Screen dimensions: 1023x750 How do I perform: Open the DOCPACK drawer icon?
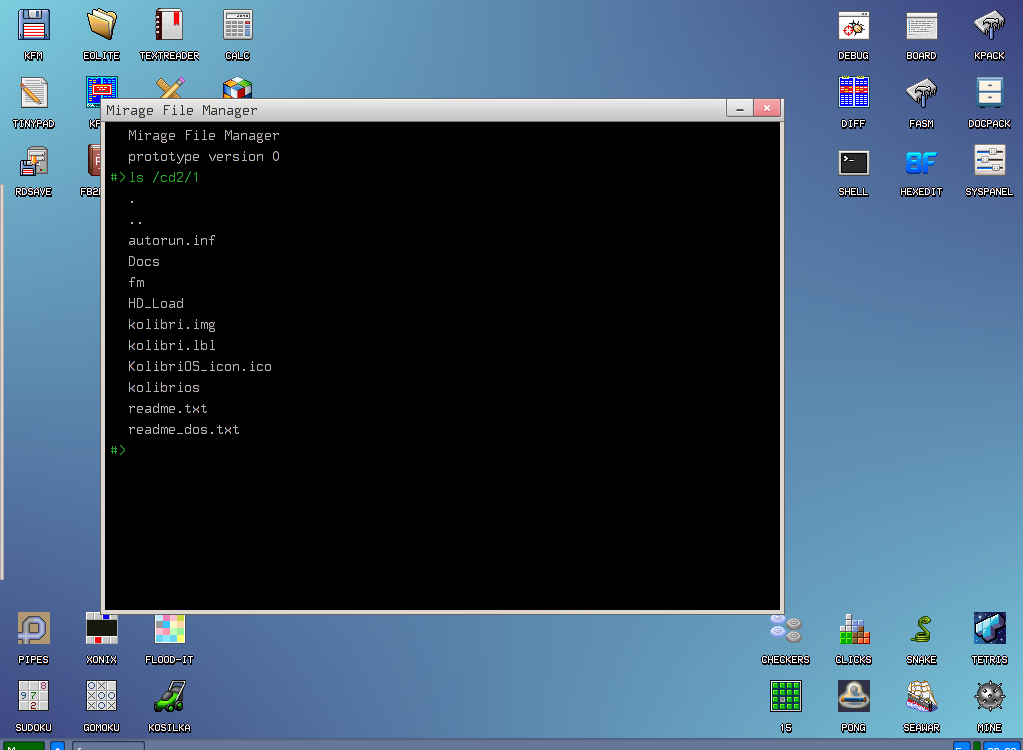[989, 93]
